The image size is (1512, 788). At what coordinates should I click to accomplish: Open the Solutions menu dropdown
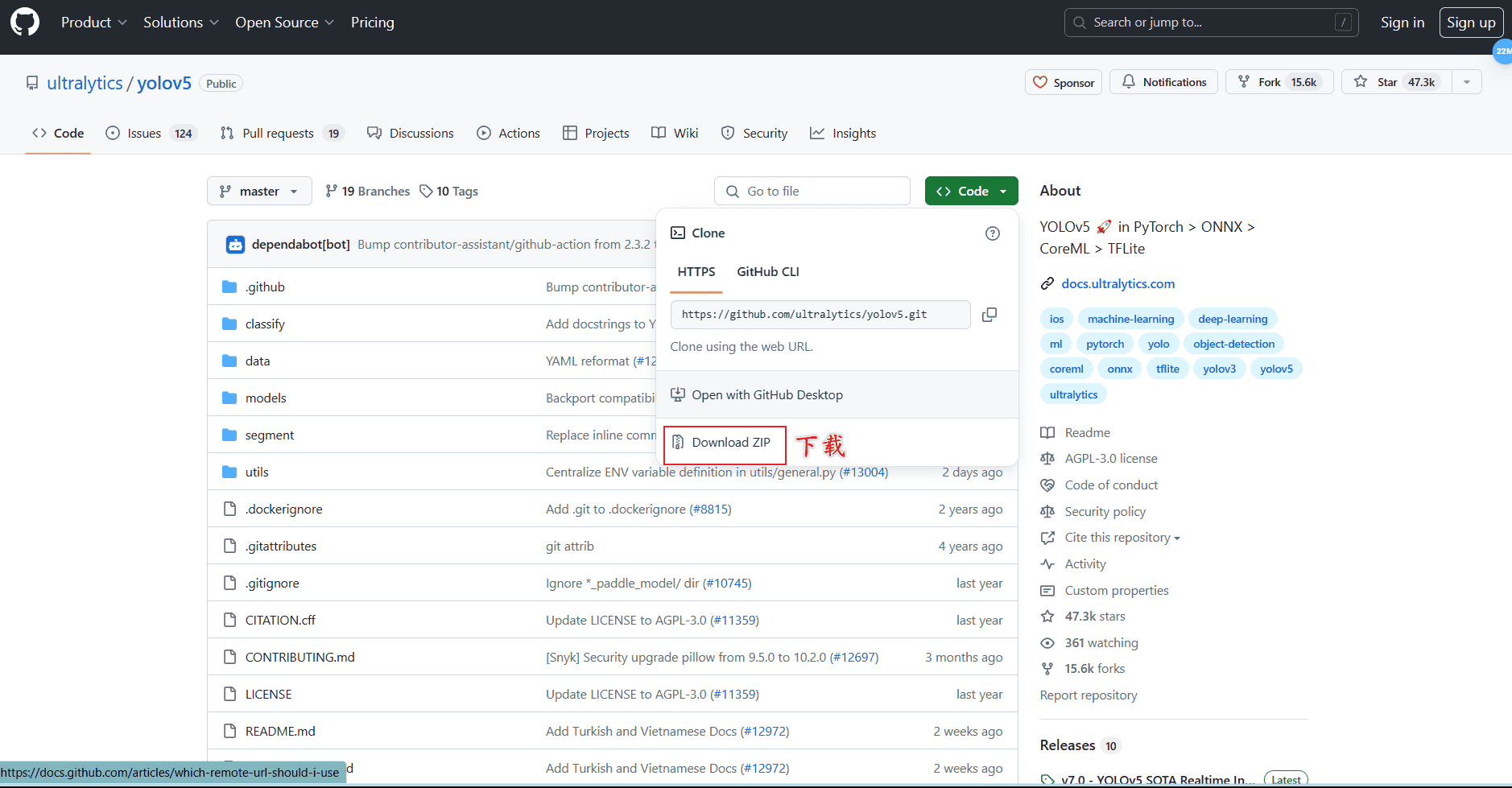pos(181,23)
